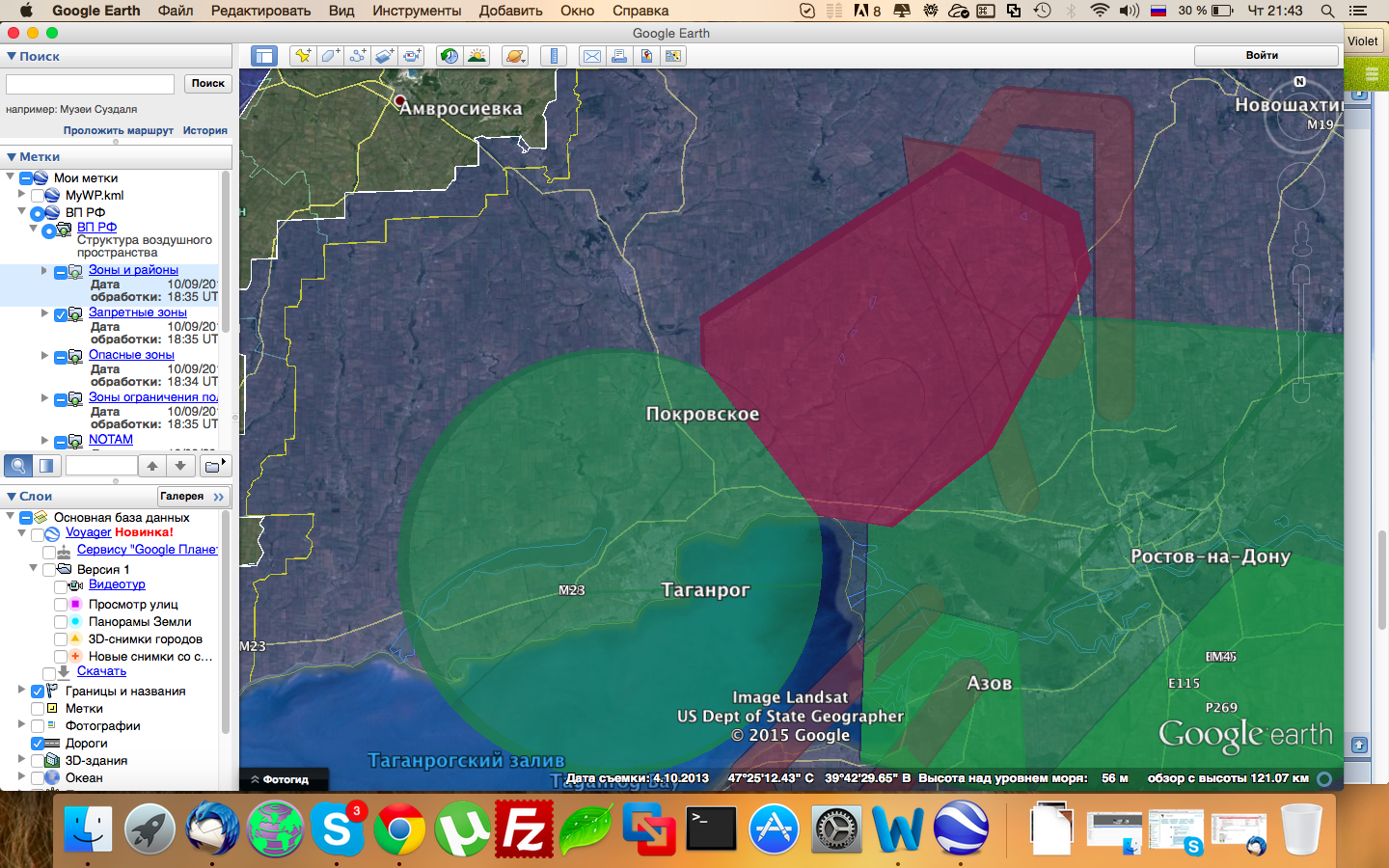Enable the MyWP.kml checkbox
Image resolution: width=1389 pixels, height=868 pixels.
tap(39, 196)
